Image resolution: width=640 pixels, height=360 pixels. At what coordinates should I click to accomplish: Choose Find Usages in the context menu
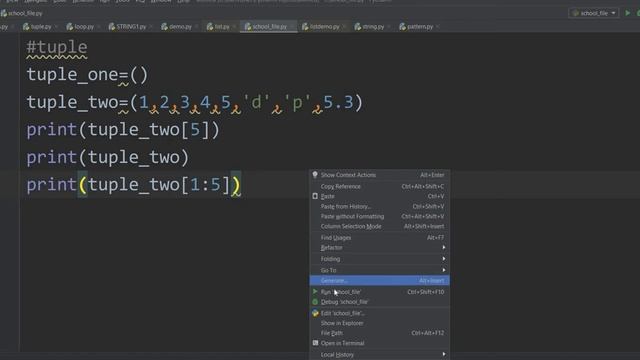[380, 238]
